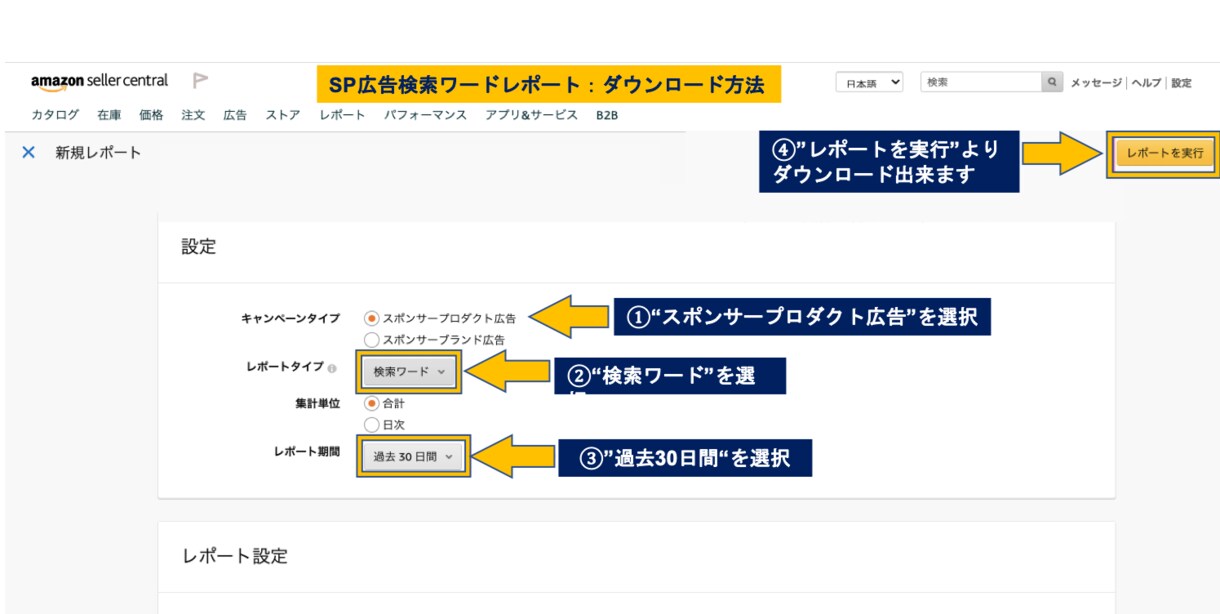This screenshot has width=1220, height=614.
Task: Open the 過去 30 日間 period dropdown
Action: [413, 456]
